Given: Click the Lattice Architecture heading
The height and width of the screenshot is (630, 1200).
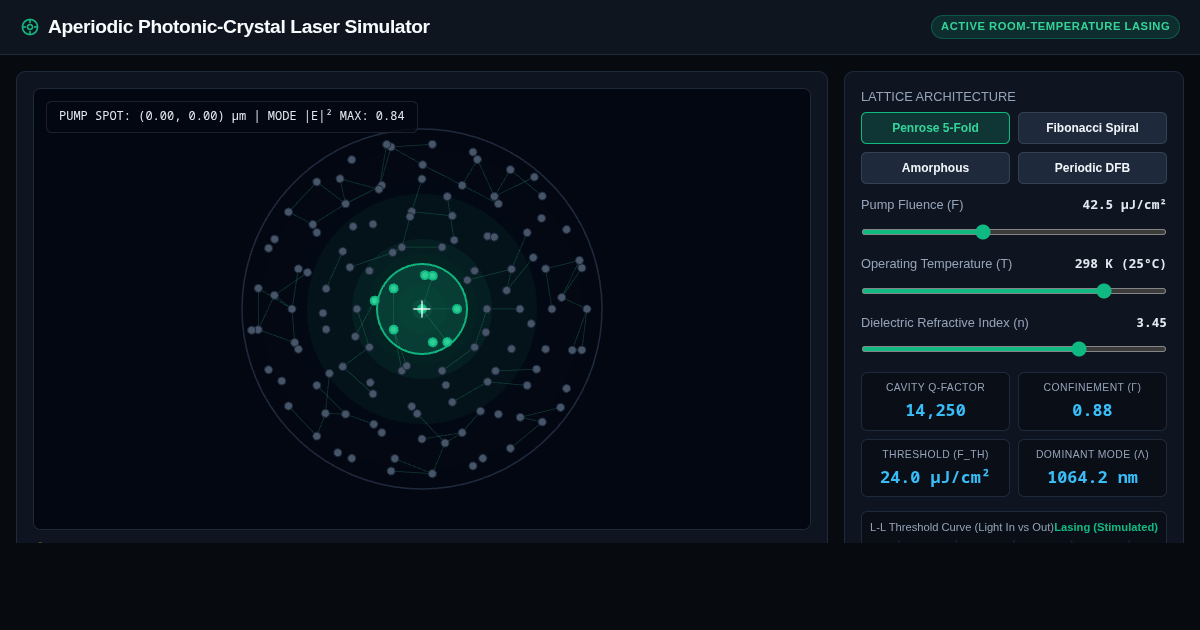Looking at the screenshot, I should tap(938, 96).
